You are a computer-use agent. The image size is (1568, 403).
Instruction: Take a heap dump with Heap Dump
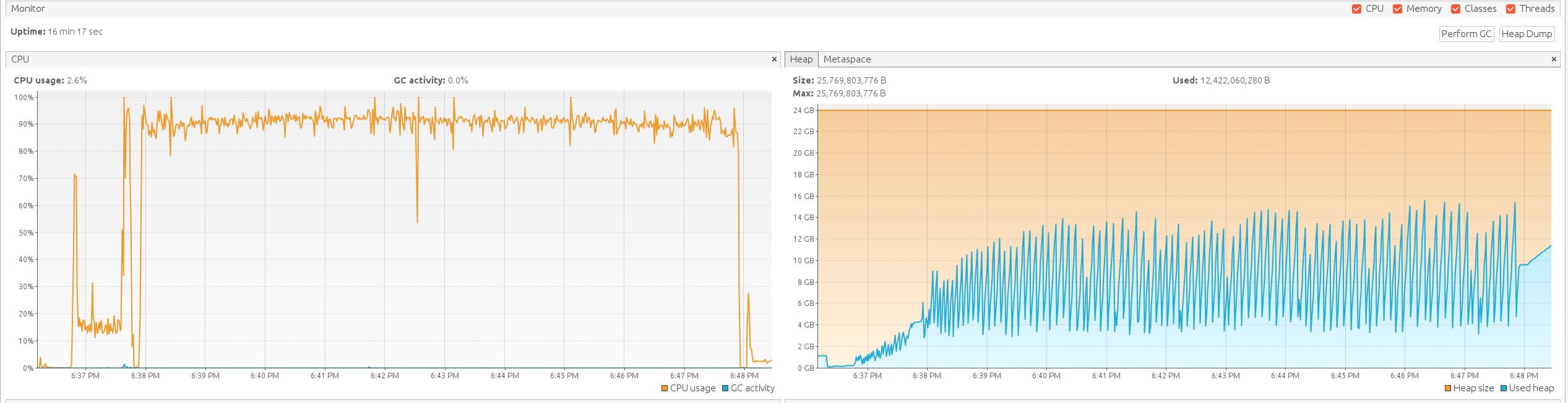click(x=1527, y=34)
